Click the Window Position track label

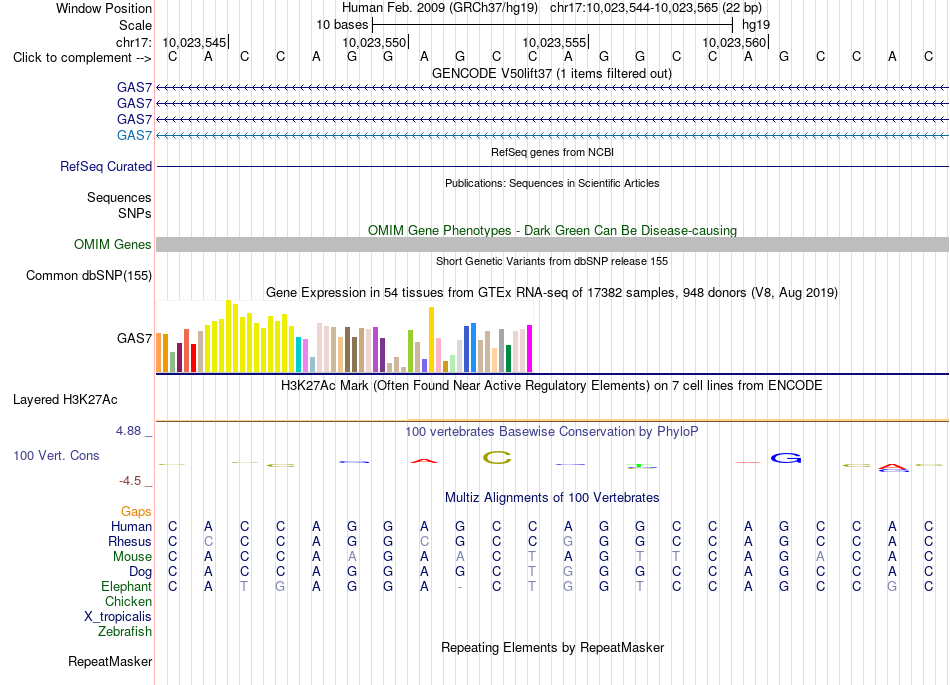pos(104,8)
